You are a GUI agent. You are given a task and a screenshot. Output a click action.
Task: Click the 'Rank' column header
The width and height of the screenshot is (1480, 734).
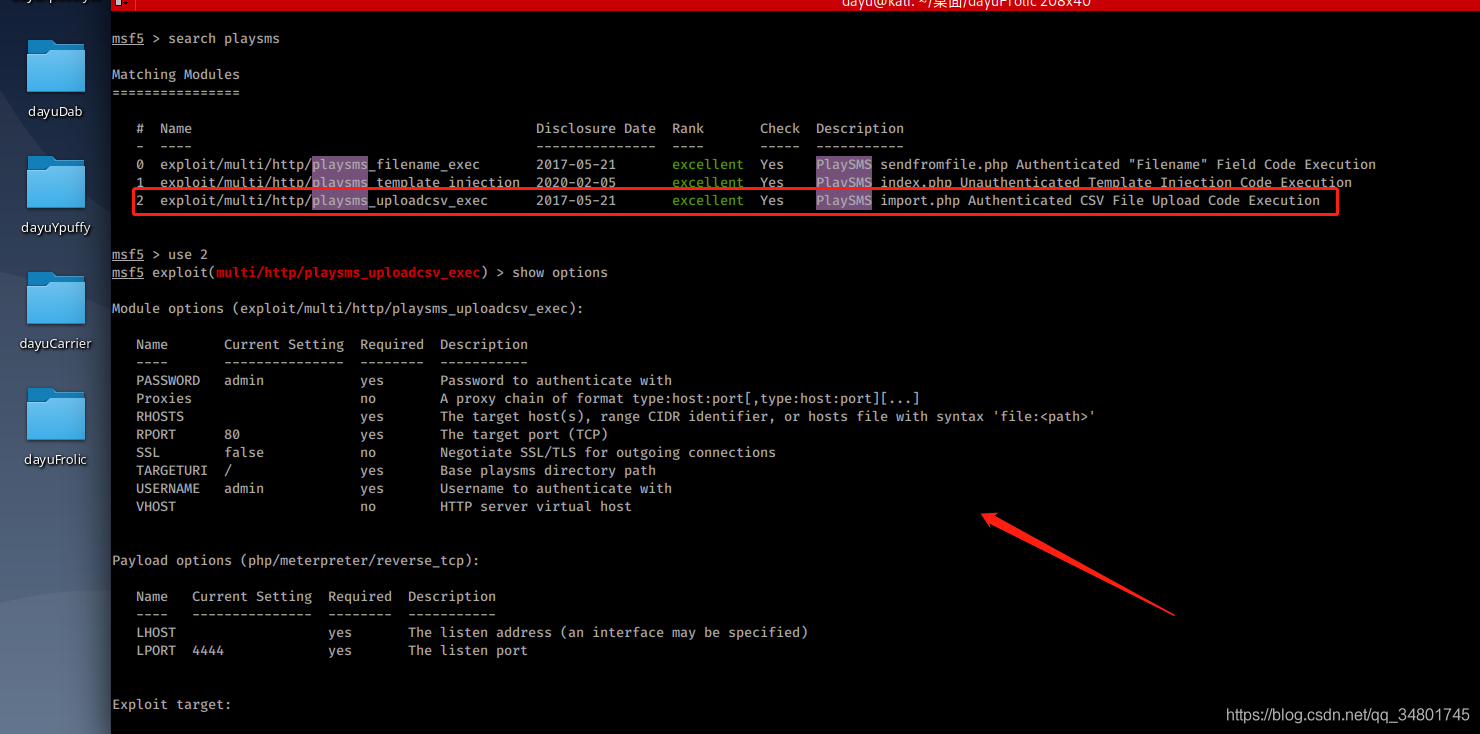click(x=688, y=128)
